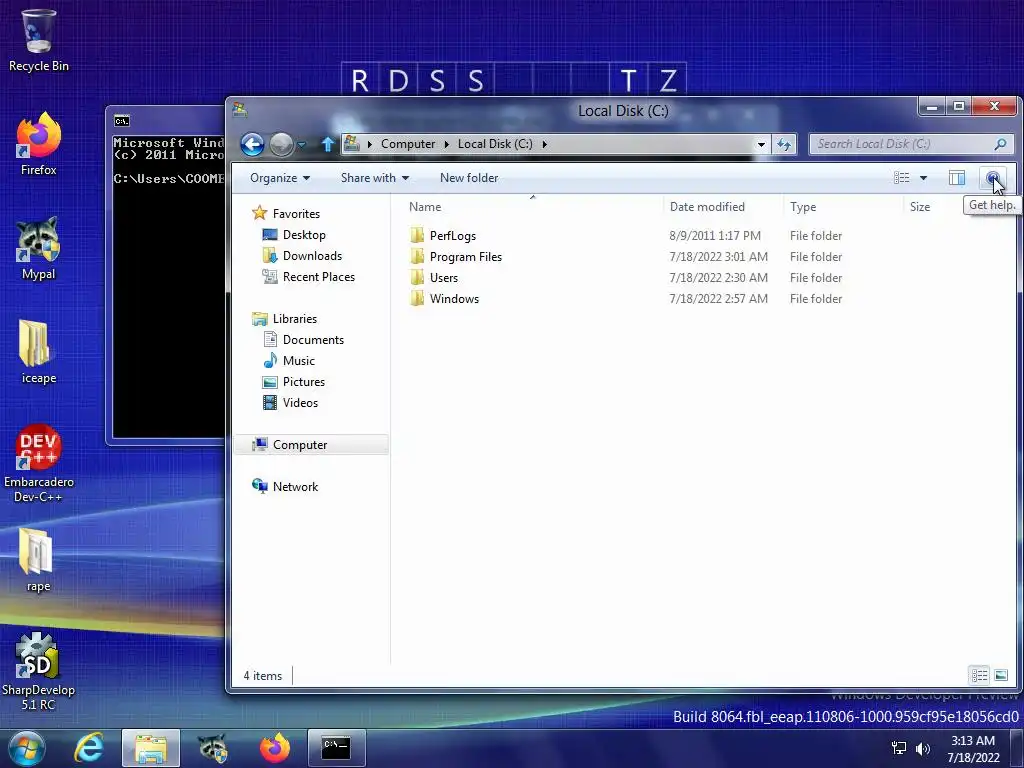1024x768 pixels.
Task: Select the iceape desktop folder
Action: pyautogui.click(x=39, y=351)
